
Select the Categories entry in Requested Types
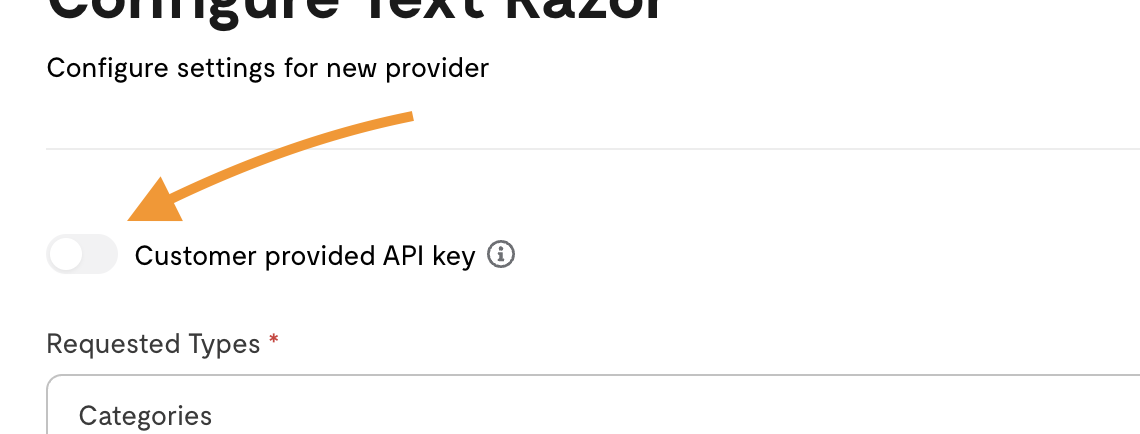tap(145, 416)
